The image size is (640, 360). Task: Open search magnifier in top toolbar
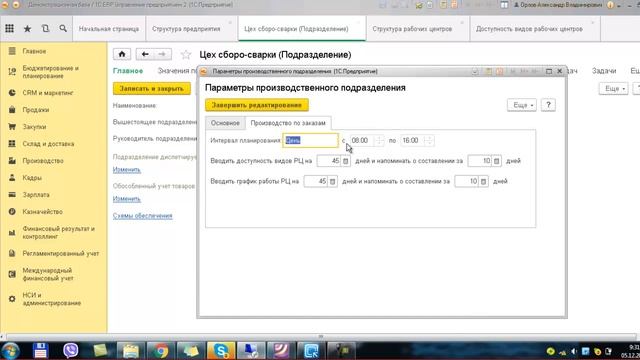(x=63, y=28)
